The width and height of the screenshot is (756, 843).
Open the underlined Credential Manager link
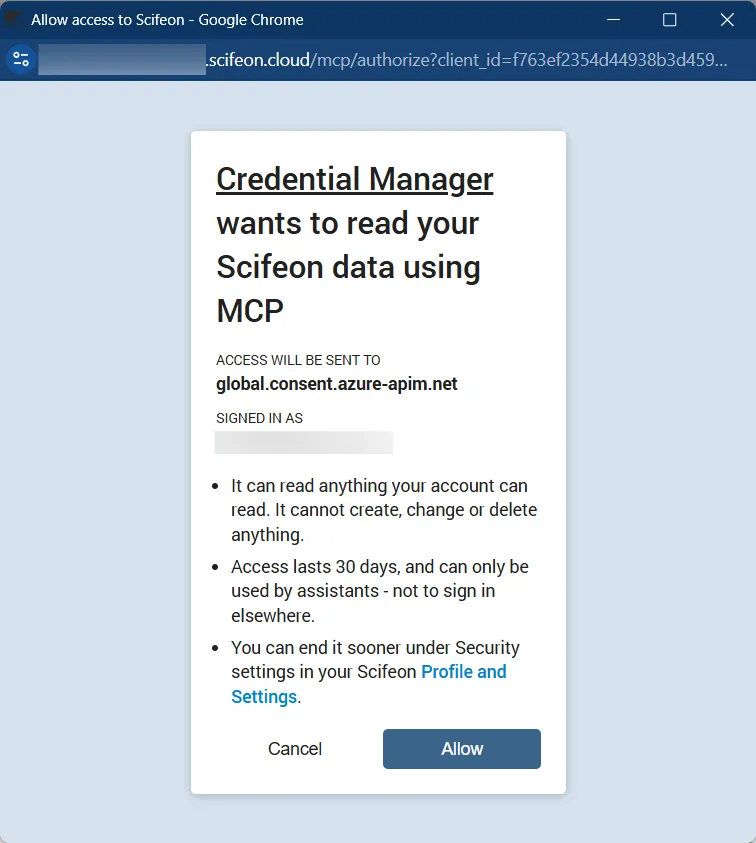click(354, 179)
